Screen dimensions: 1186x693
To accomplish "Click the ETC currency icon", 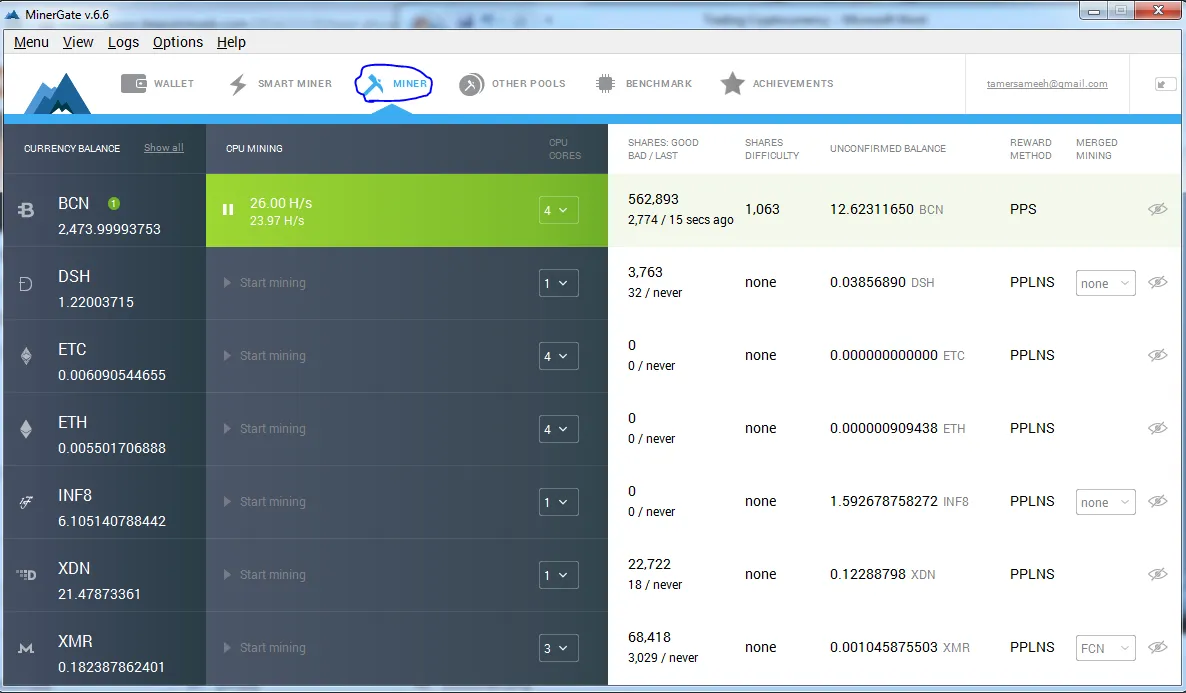I will (26, 356).
